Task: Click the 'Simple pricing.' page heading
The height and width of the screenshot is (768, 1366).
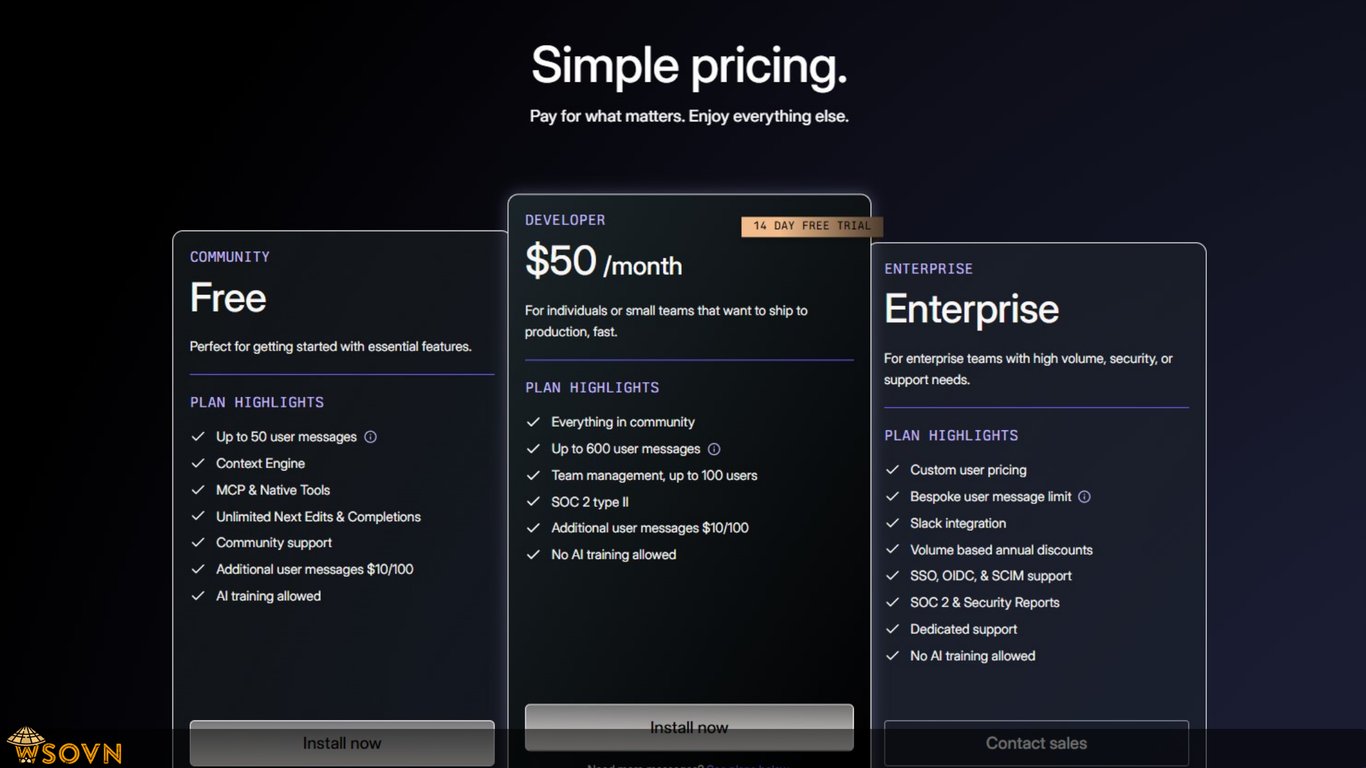Action: coord(689,66)
